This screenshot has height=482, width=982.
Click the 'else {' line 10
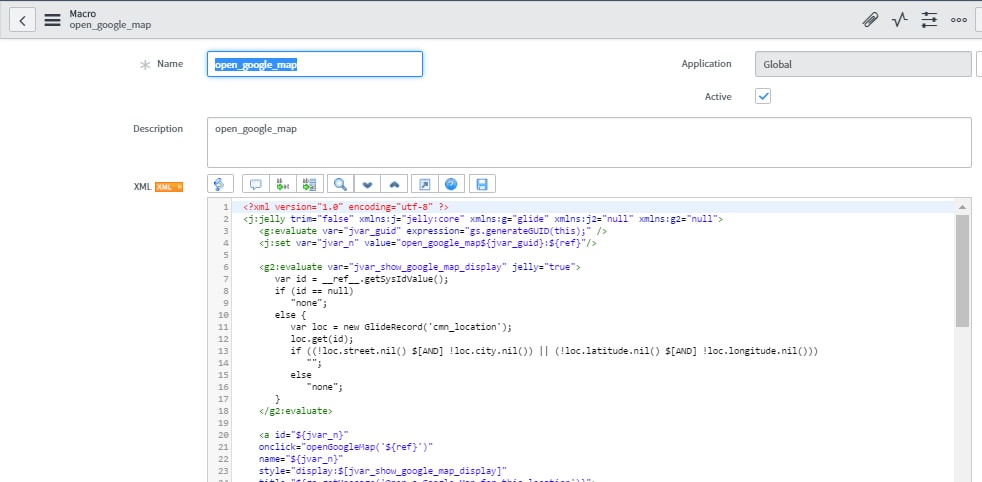point(291,315)
